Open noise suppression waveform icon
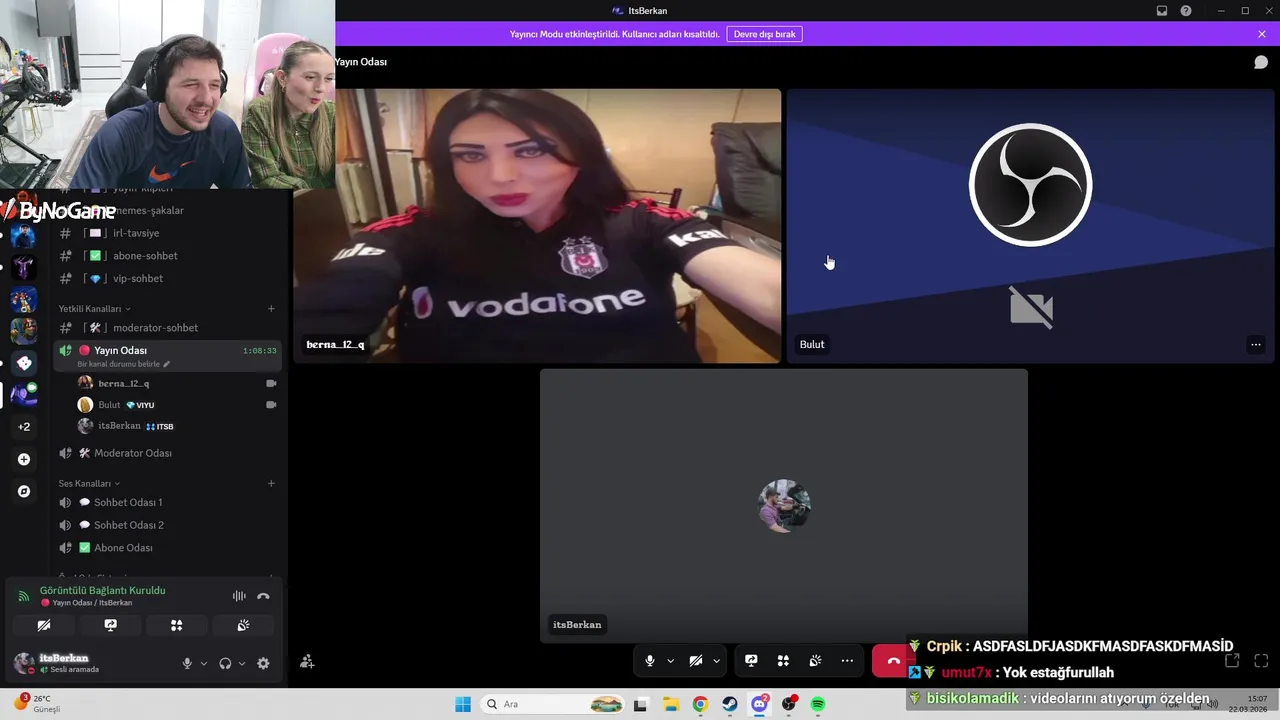 (239, 596)
